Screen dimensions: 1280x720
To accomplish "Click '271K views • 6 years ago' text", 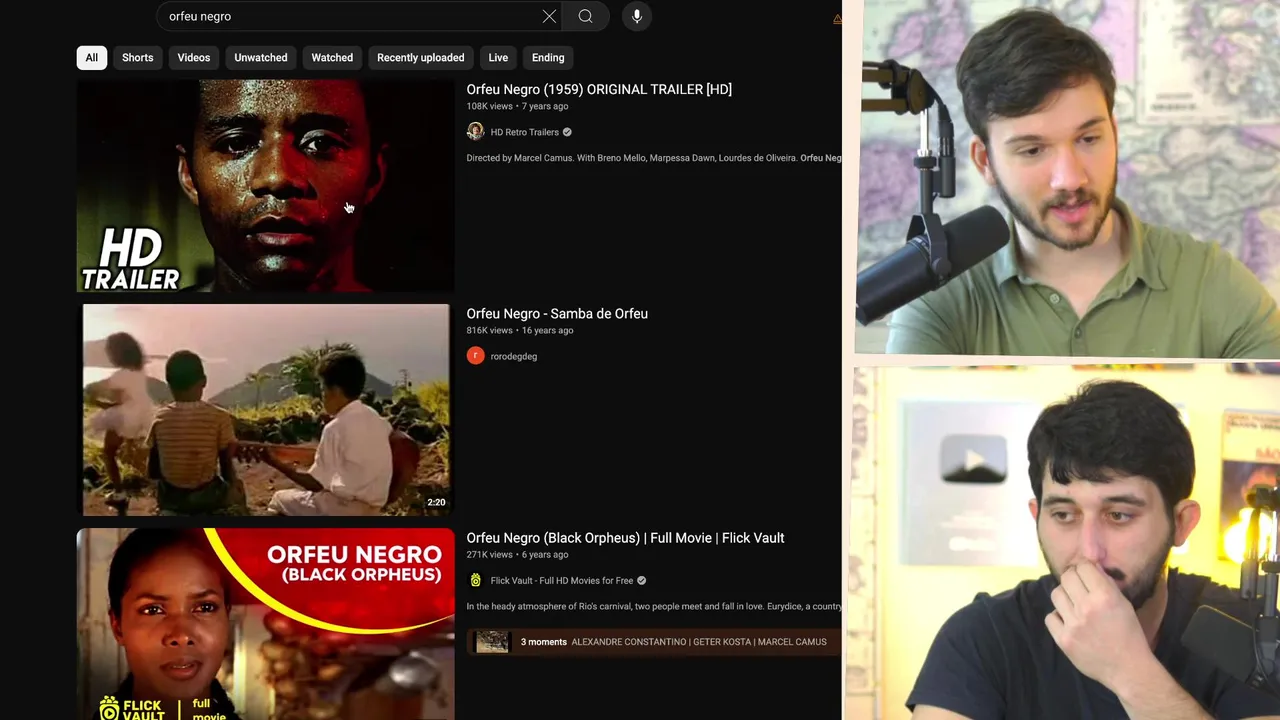I will 517,554.
